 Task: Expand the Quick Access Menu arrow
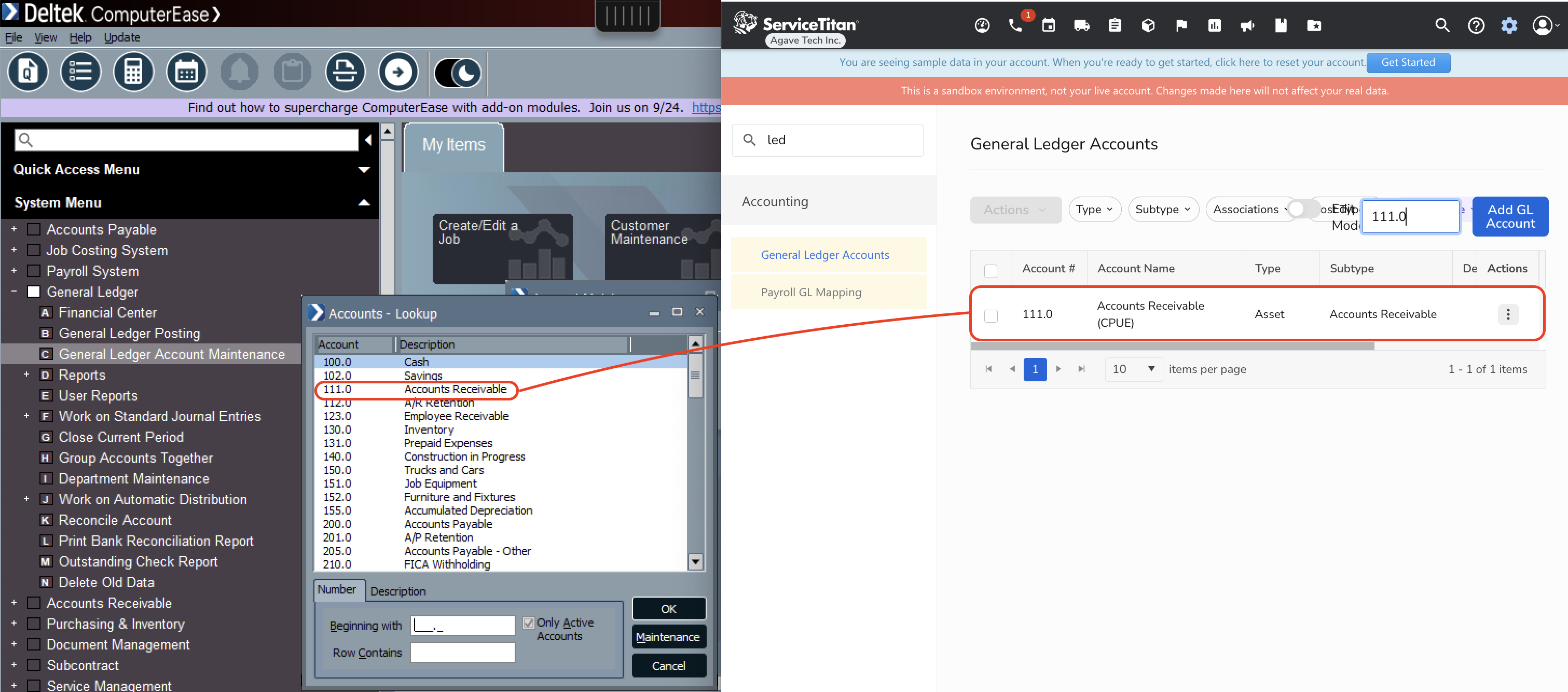[x=364, y=170]
